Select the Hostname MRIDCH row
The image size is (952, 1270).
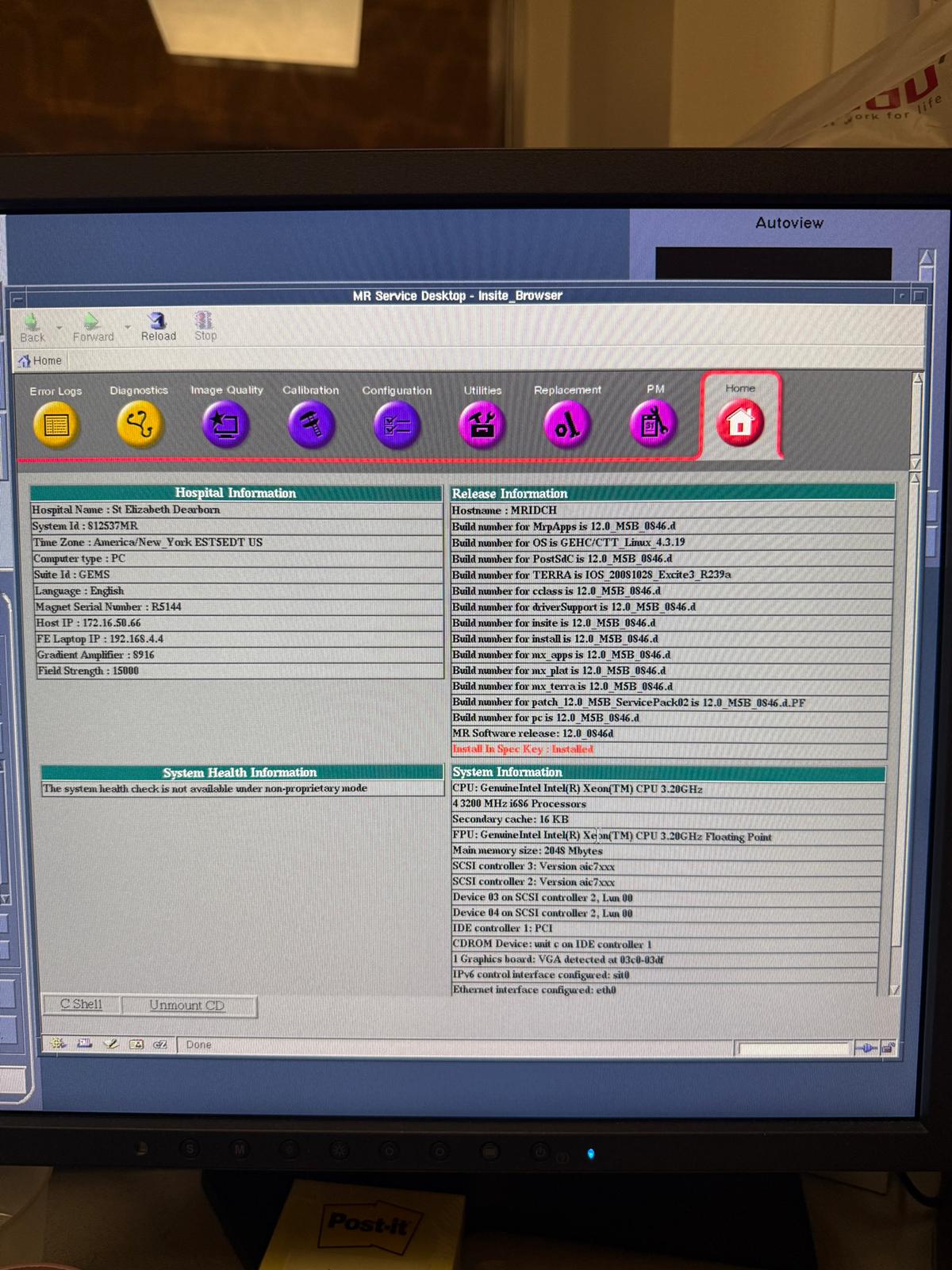673,510
